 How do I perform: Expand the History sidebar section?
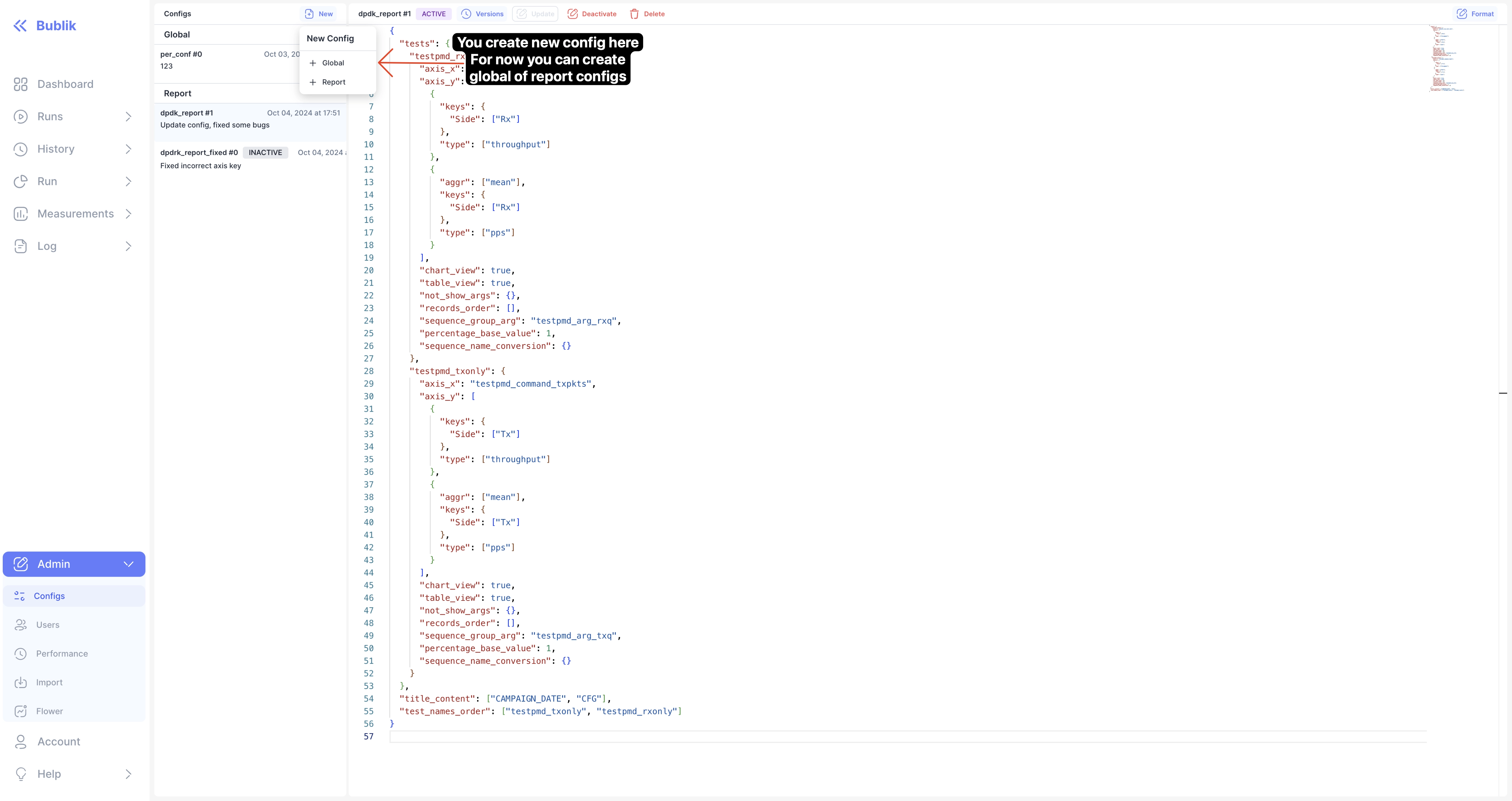tap(129, 149)
